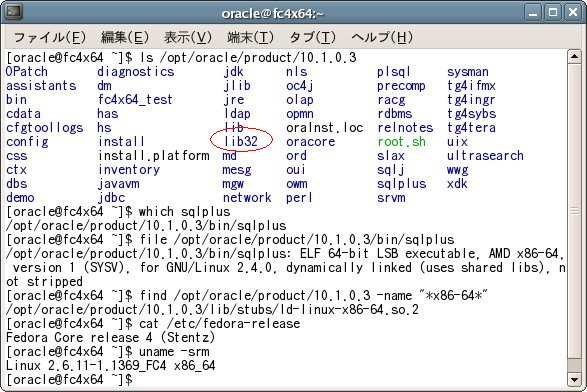Click the tg4sybs directory name
The height and width of the screenshot is (392, 587).
coord(471,114)
